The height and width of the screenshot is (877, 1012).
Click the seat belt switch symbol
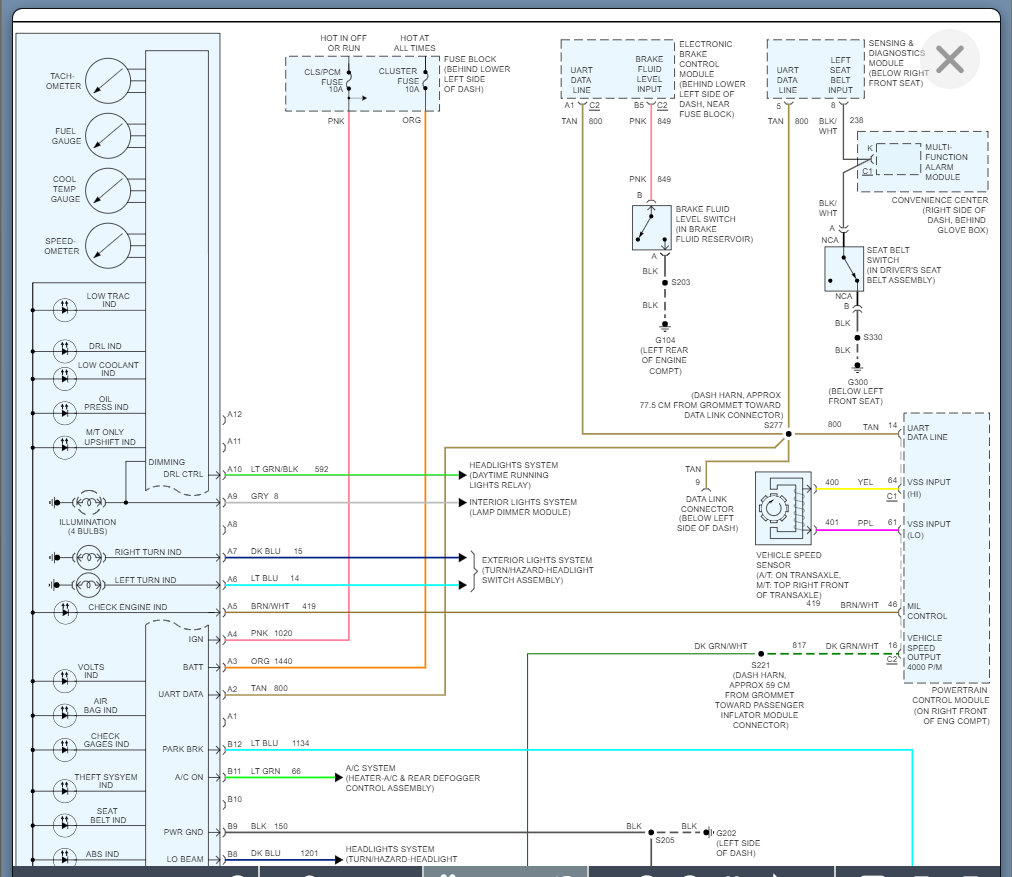pyautogui.click(x=844, y=268)
